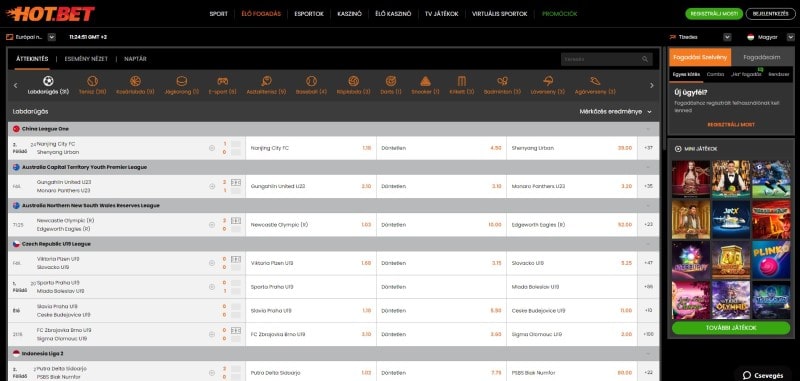This screenshot has width=800, height=381.
Task: Collapse the Czech Republic U19 League section
Action: click(648, 244)
